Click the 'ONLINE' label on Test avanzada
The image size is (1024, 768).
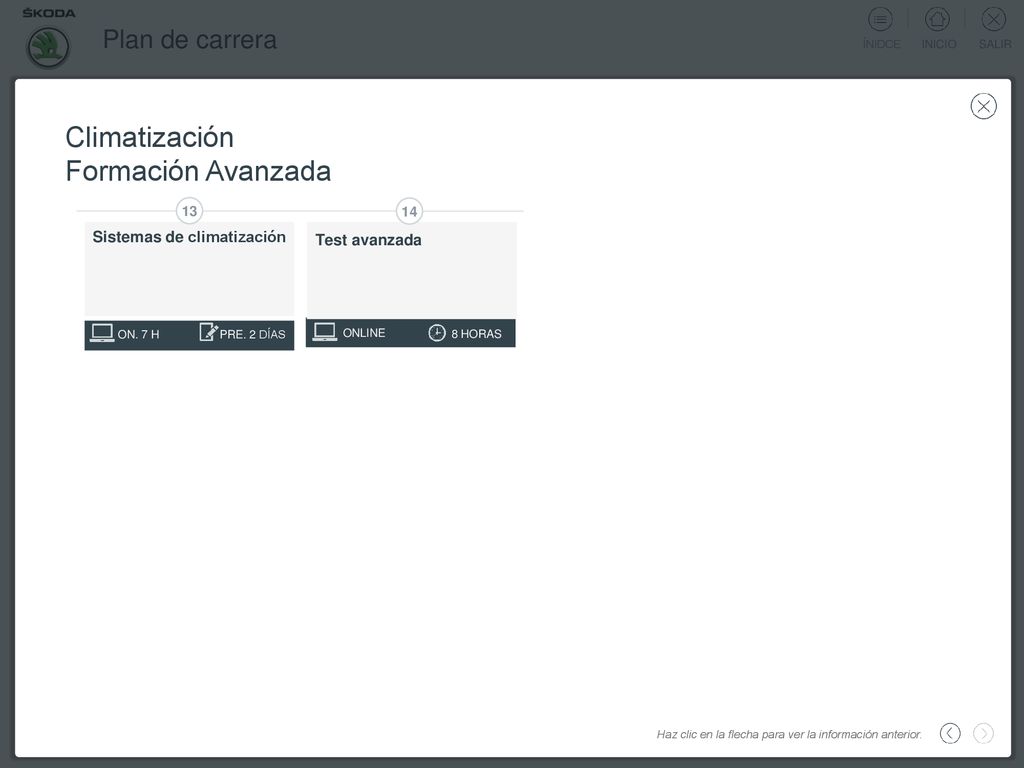(364, 333)
